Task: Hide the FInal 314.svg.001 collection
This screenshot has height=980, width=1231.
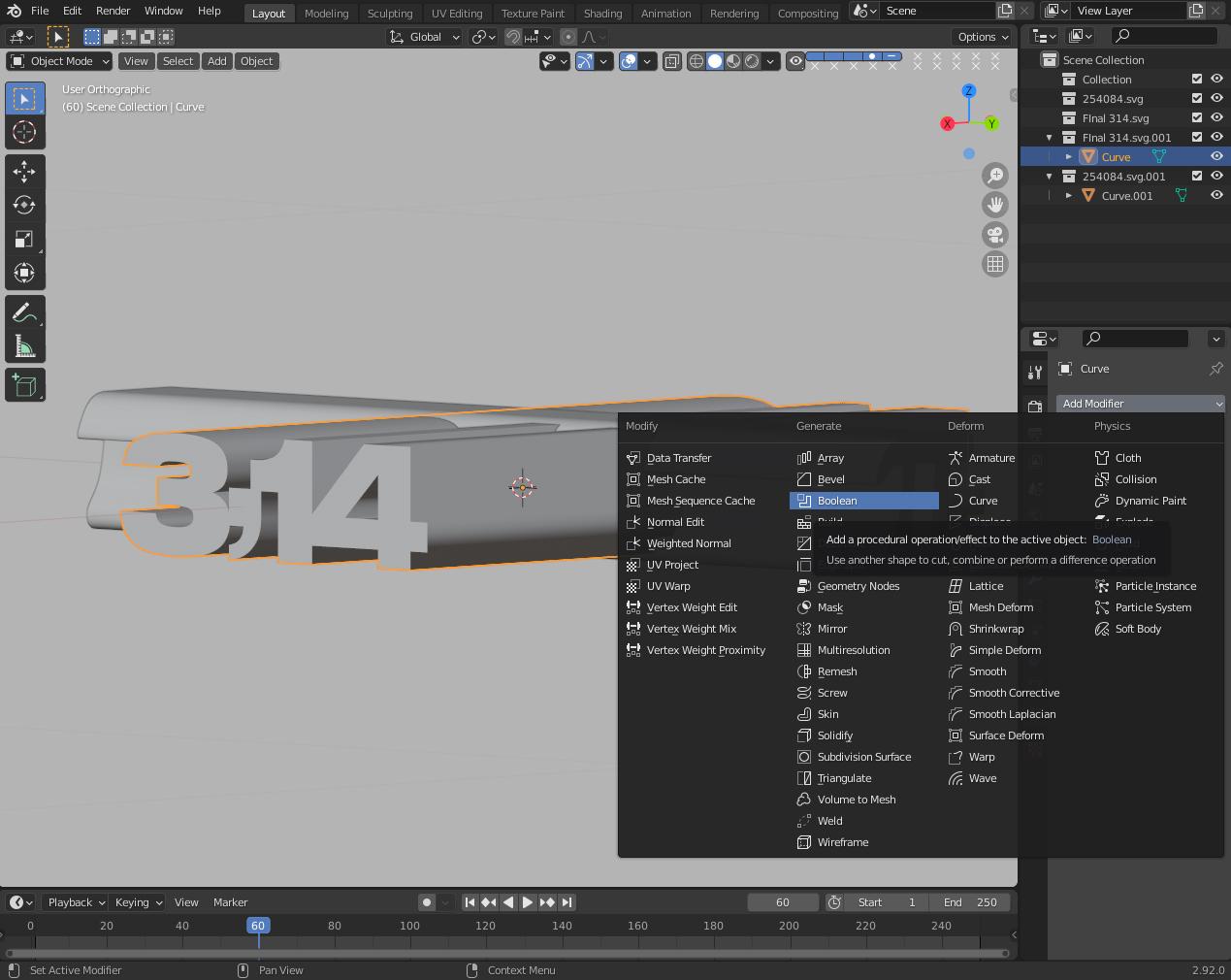Action: point(1216,137)
